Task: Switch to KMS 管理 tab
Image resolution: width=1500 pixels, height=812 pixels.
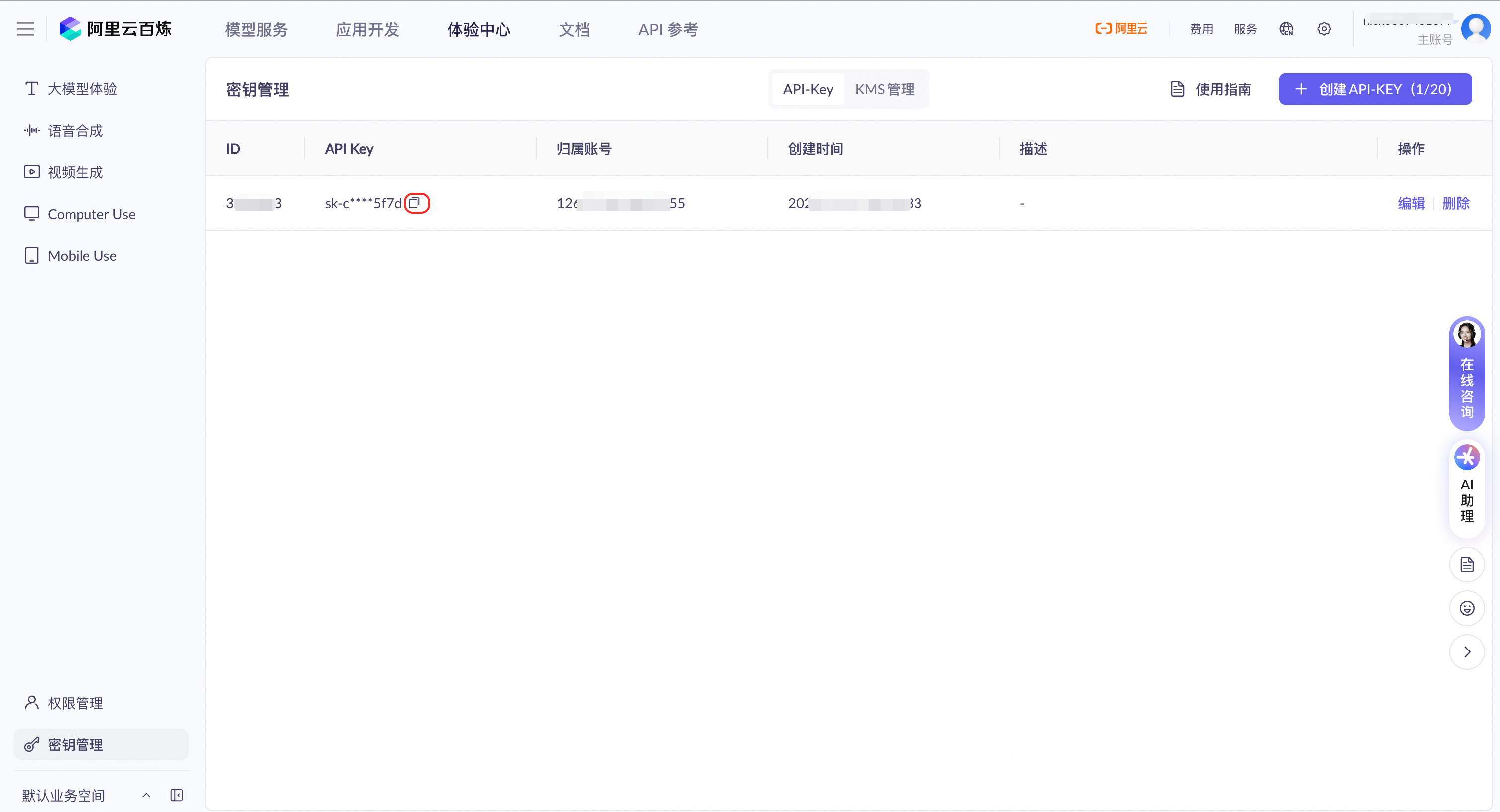Action: [884, 89]
